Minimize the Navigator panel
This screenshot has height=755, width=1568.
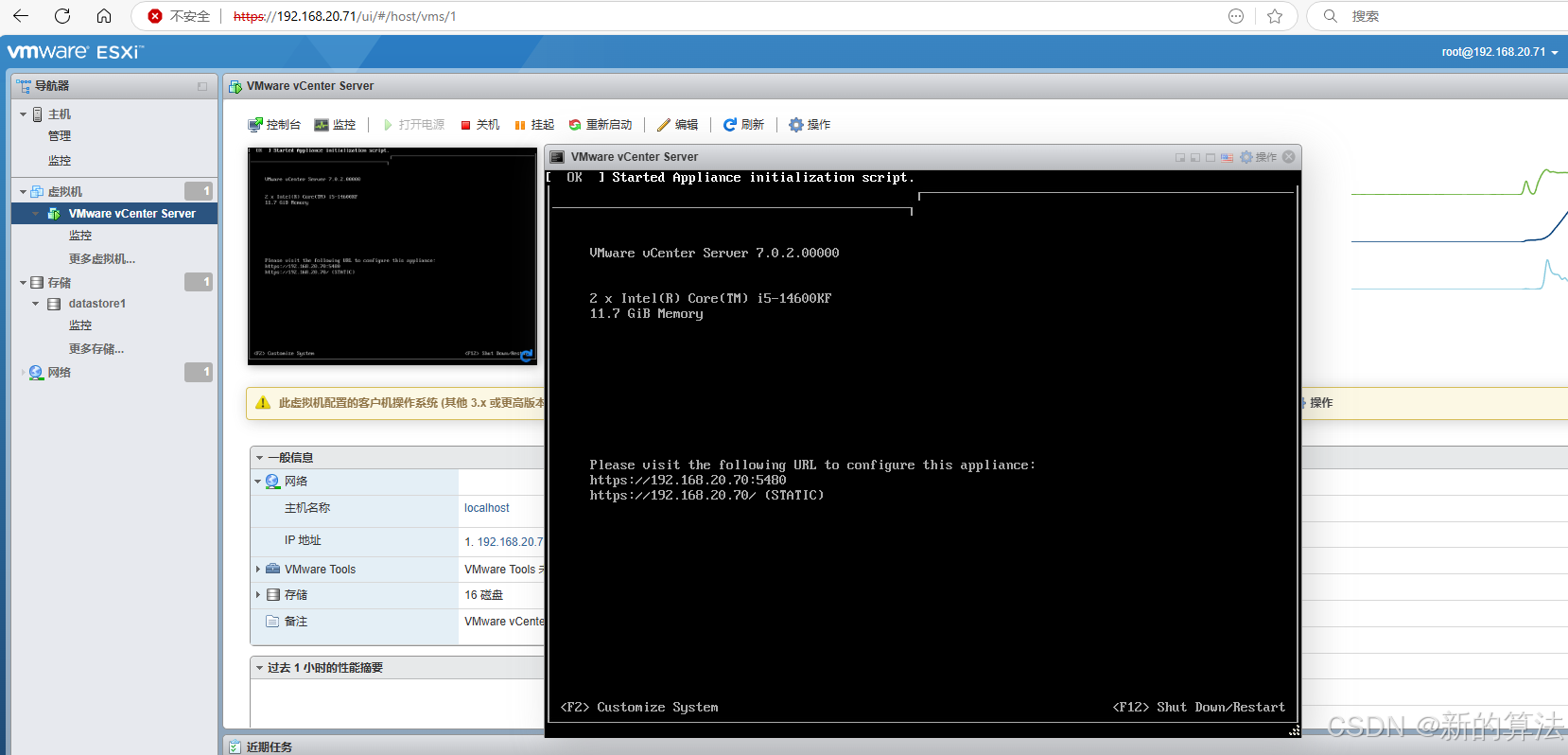202,86
